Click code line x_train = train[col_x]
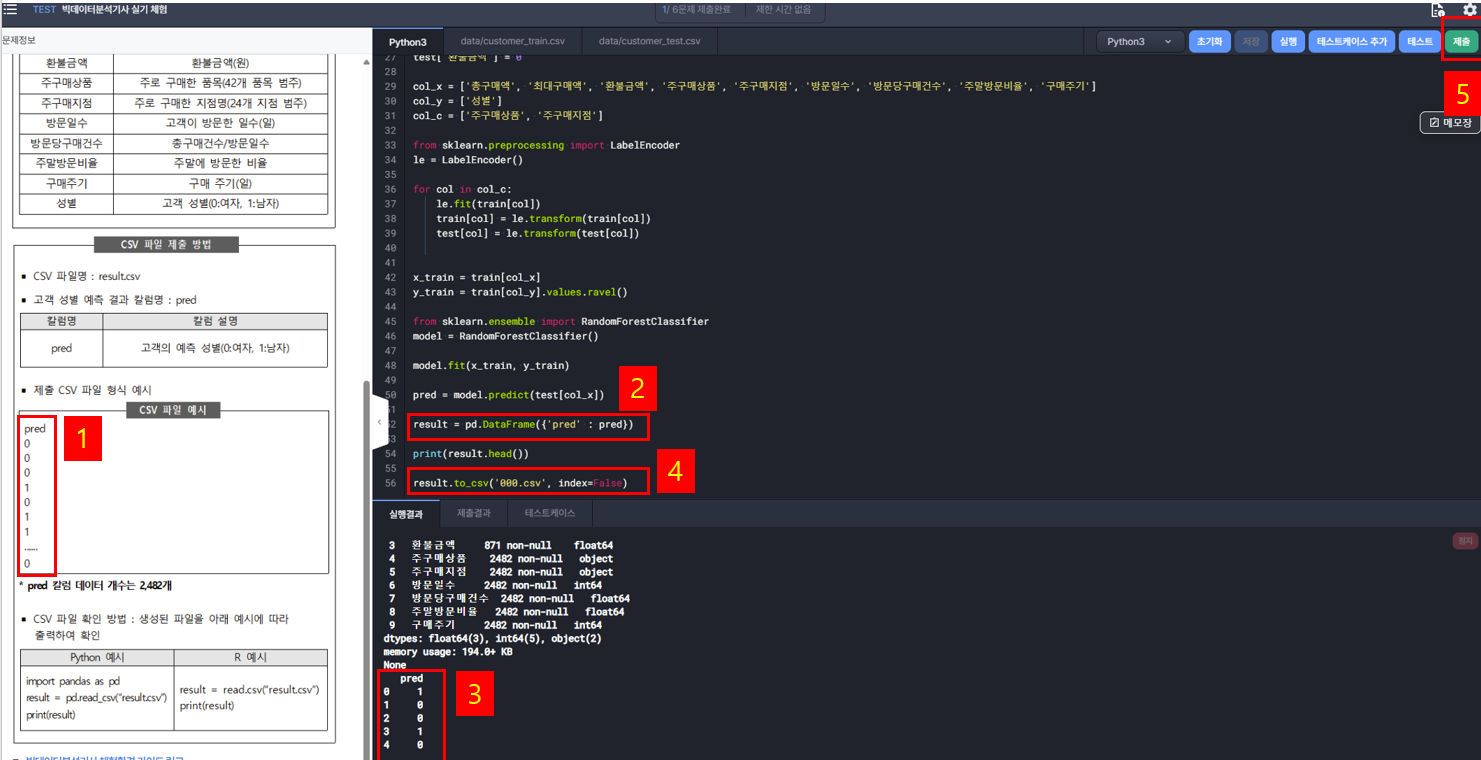 (x=477, y=278)
